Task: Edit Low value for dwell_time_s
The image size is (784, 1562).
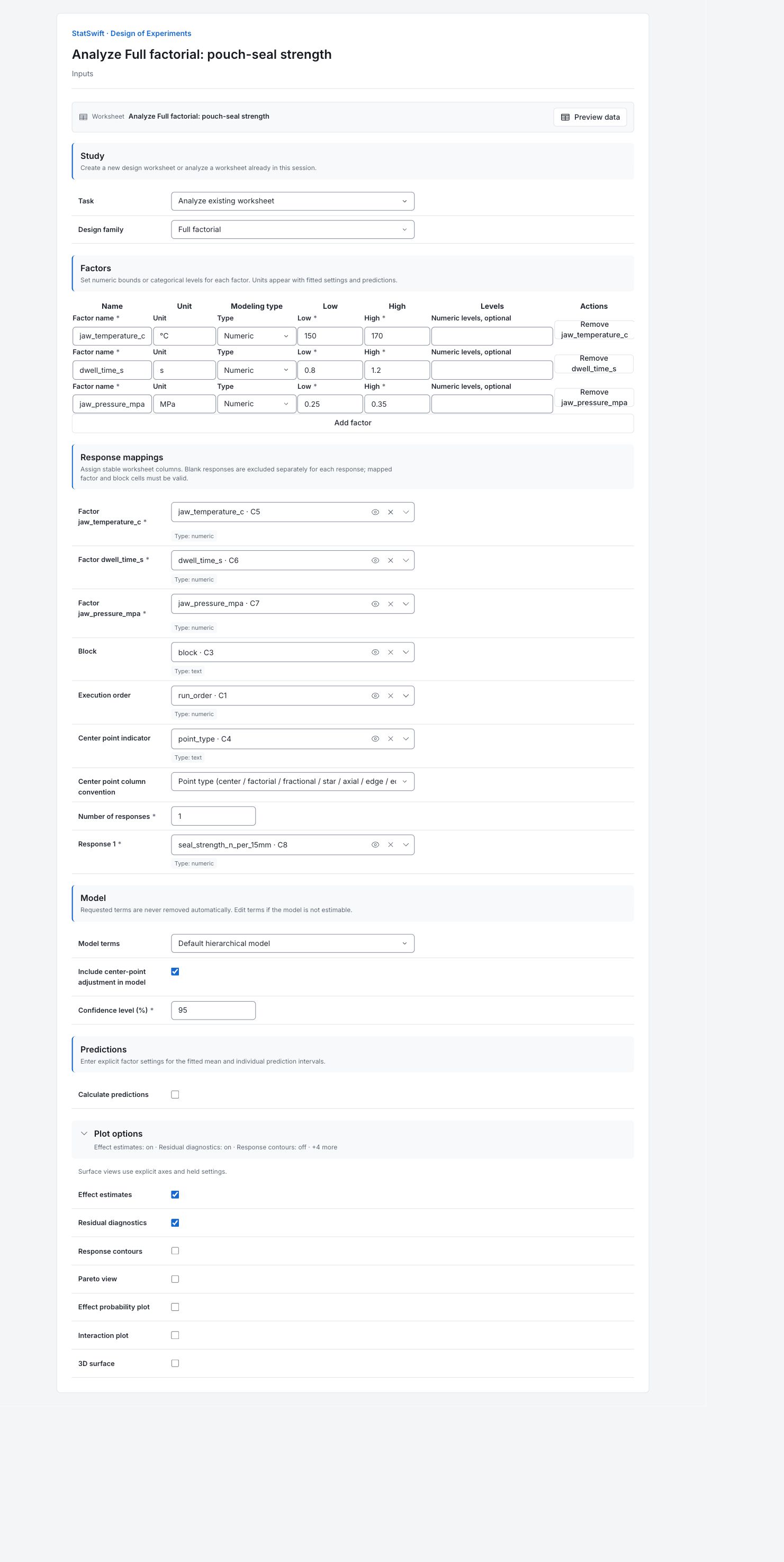Action: click(330, 370)
